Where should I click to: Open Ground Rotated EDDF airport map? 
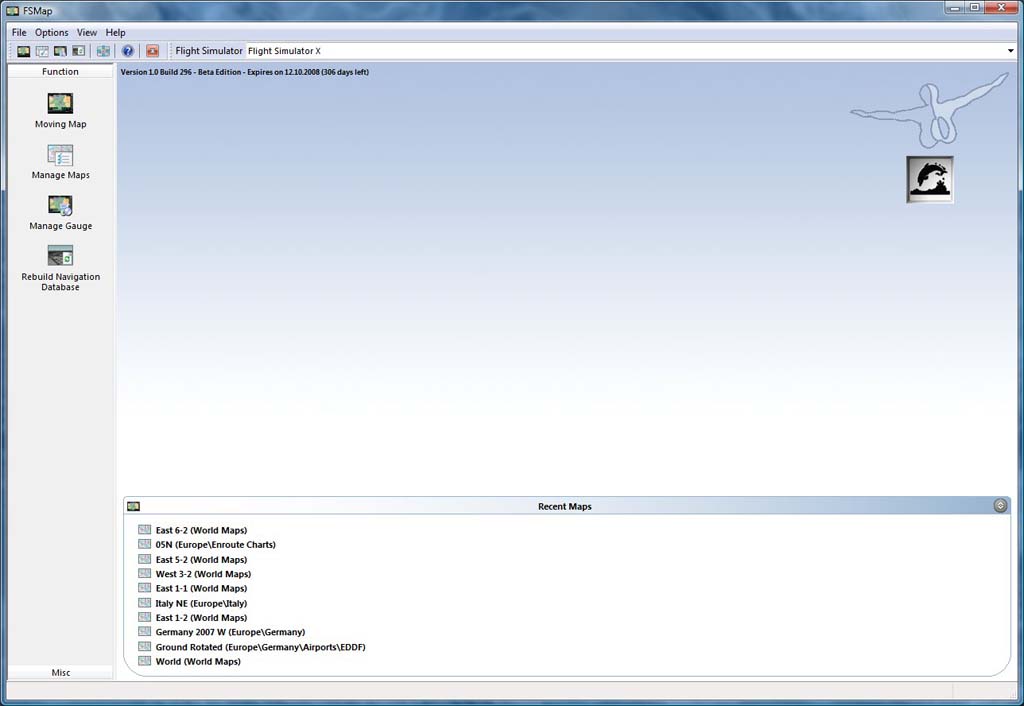click(260, 647)
